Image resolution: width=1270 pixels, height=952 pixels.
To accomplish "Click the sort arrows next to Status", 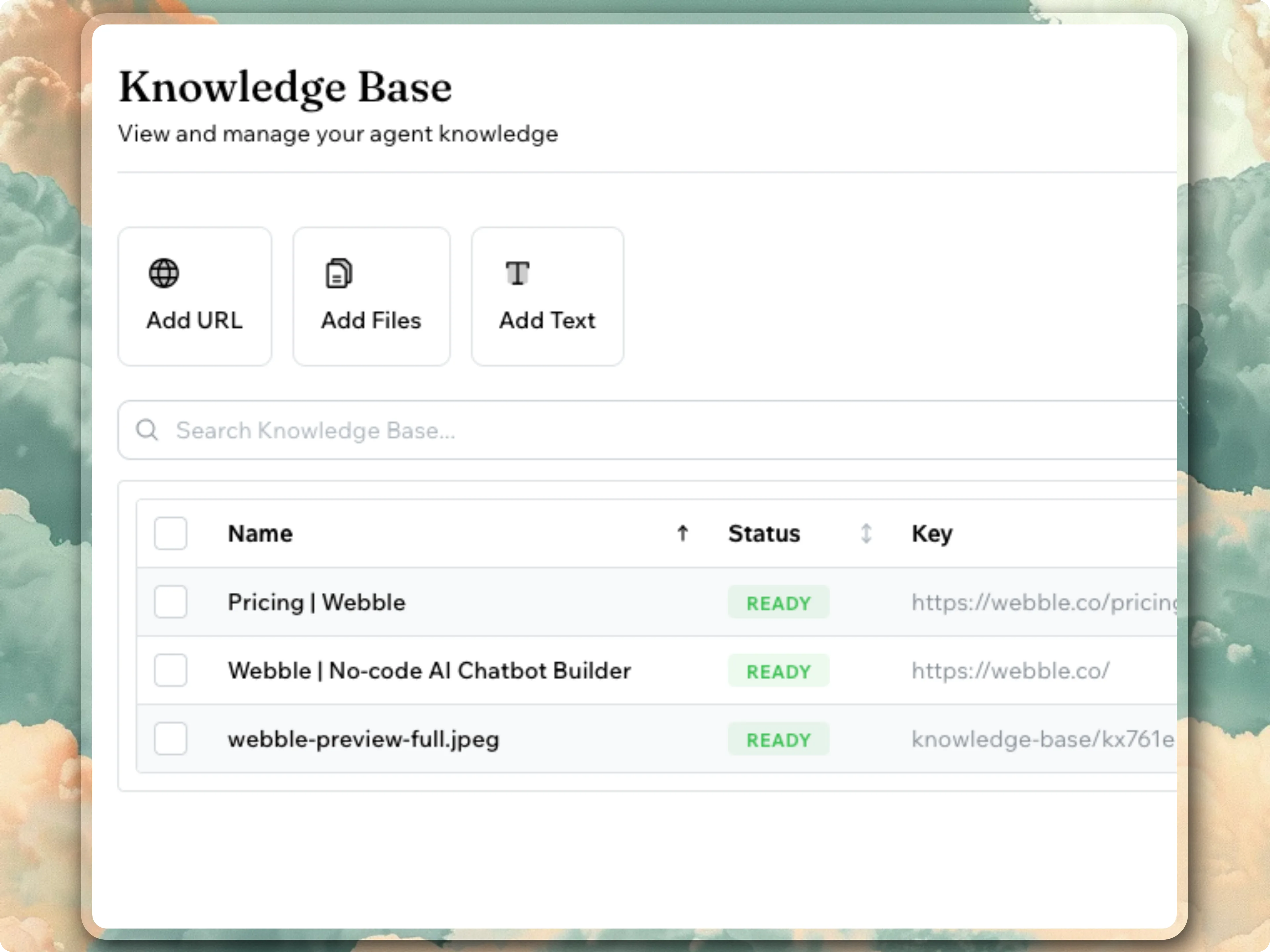I will [866, 533].
